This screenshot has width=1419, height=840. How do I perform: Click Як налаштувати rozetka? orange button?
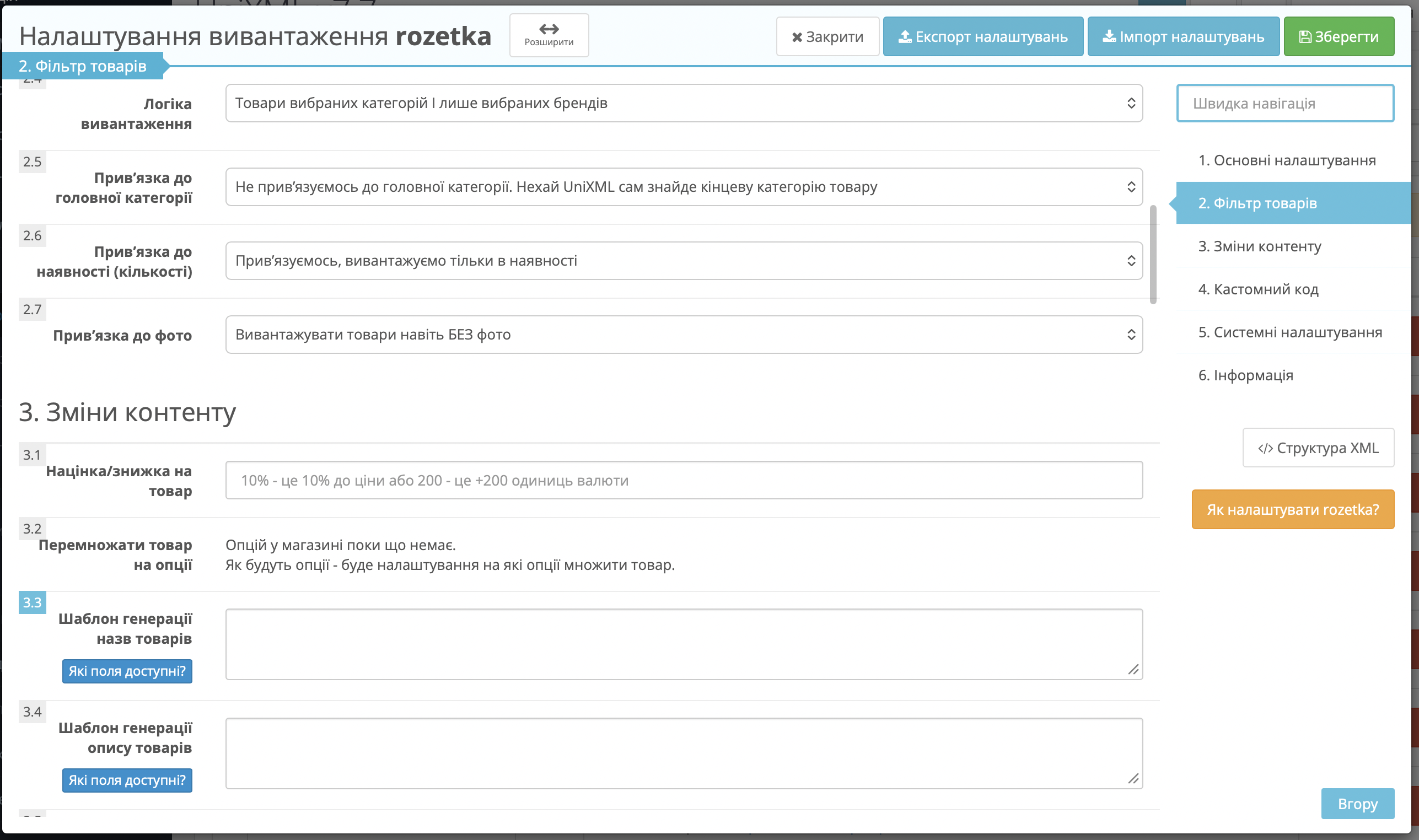click(1292, 509)
